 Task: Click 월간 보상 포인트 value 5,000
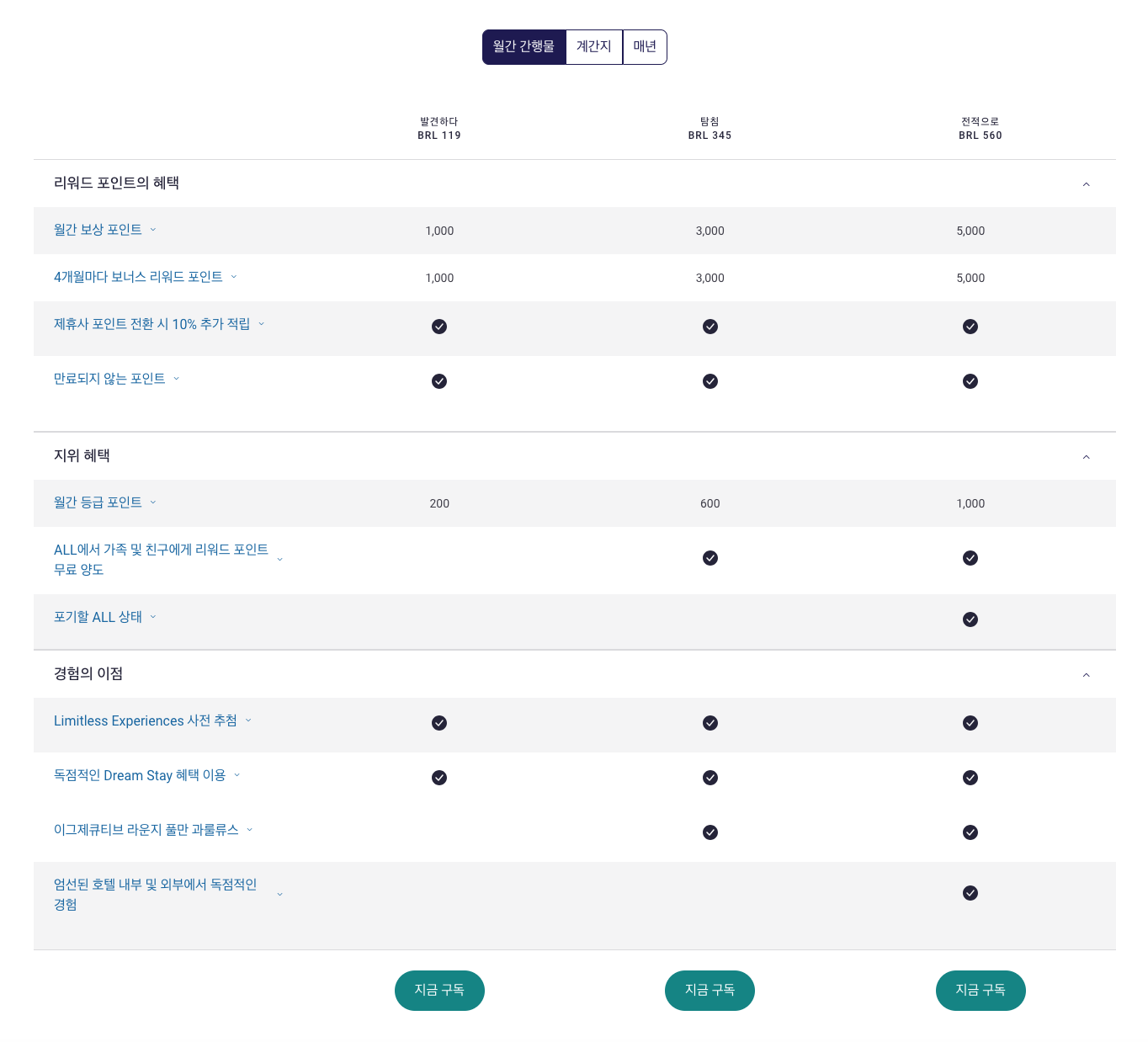coord(970,231)
